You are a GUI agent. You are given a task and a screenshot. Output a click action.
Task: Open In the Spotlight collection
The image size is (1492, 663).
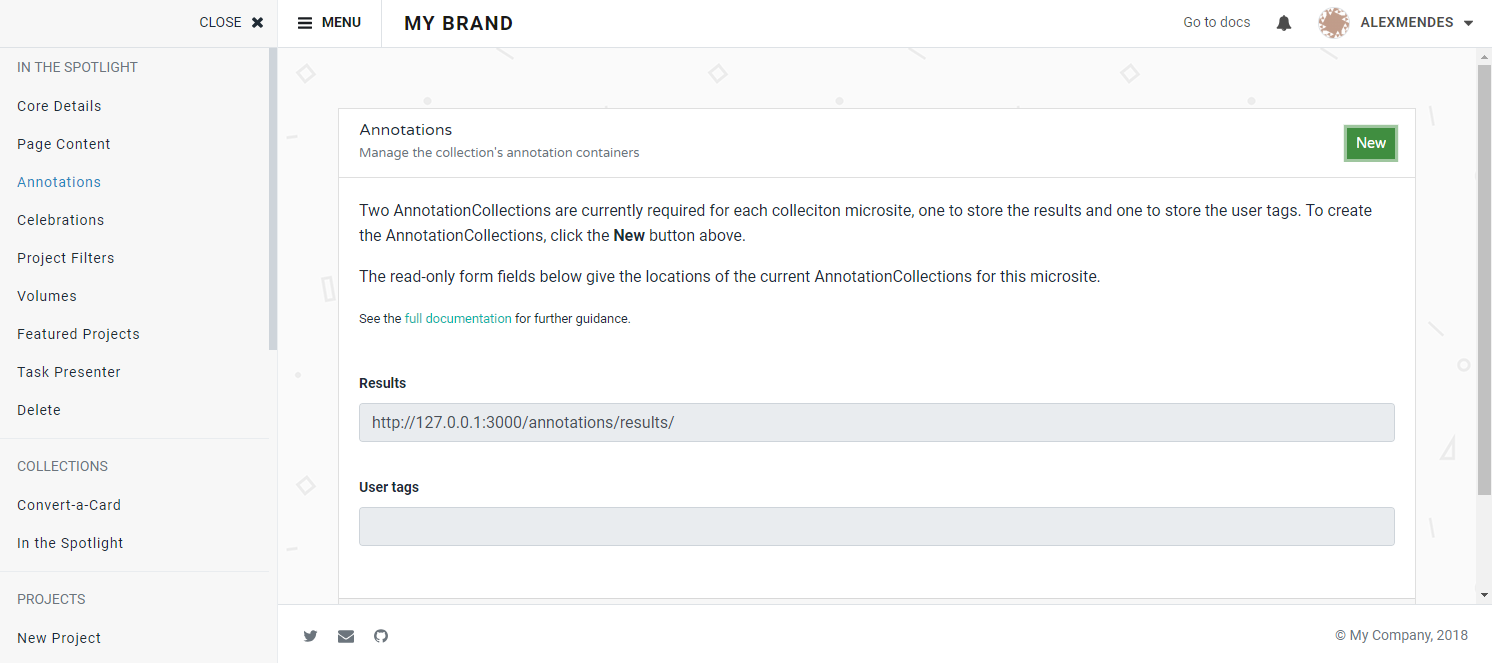coord(69,542)
